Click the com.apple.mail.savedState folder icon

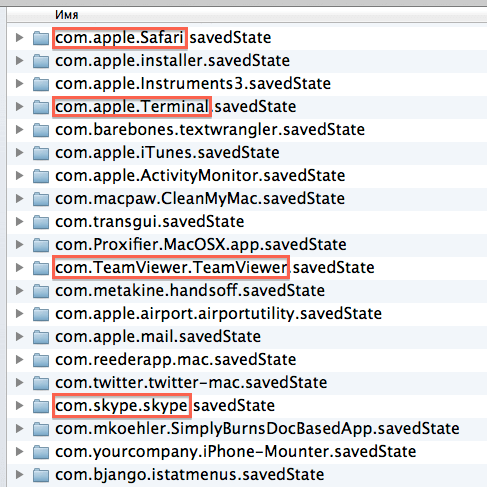tap(41, 337)
